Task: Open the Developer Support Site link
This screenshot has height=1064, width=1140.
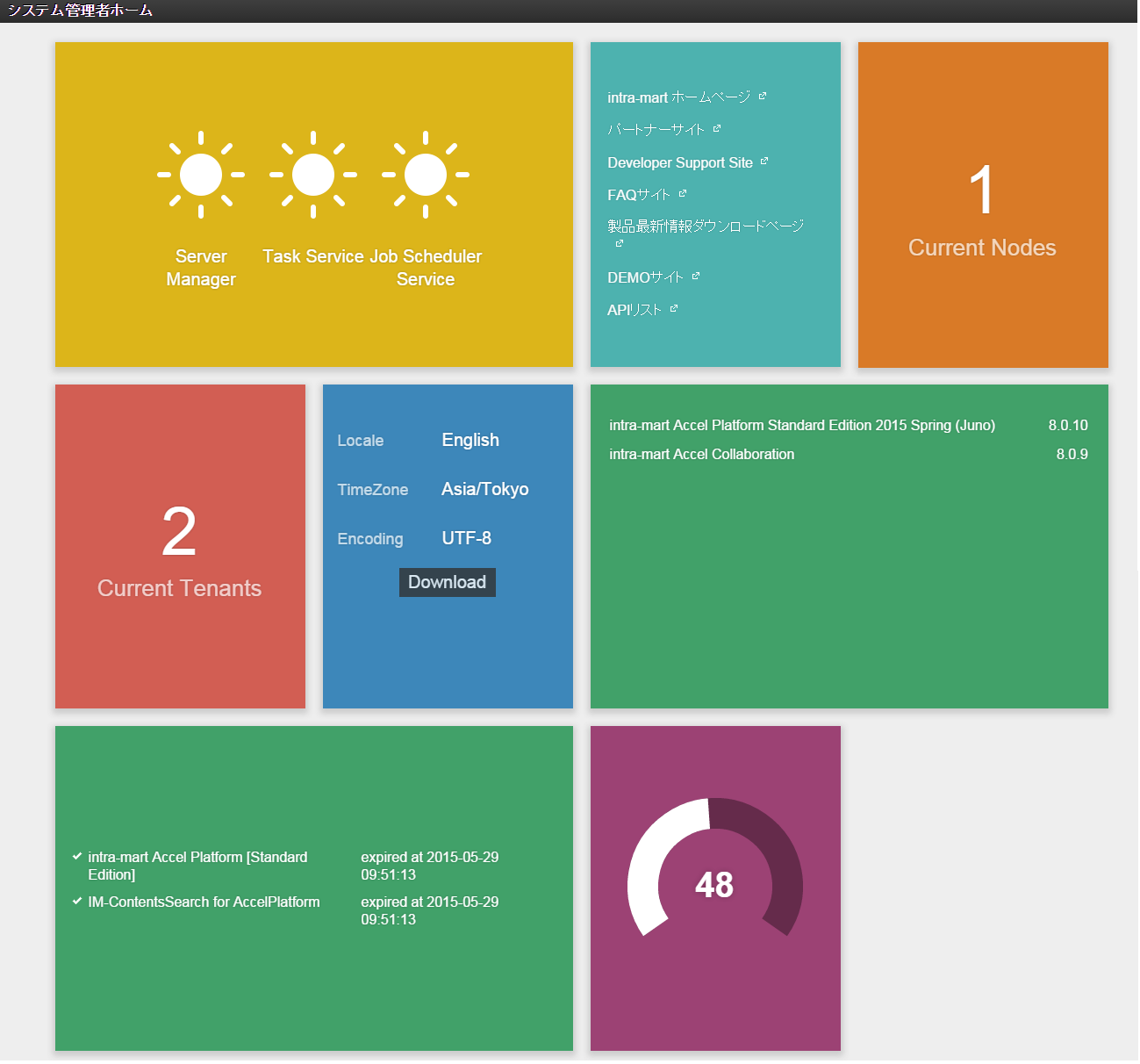Action: pos(680,162)
